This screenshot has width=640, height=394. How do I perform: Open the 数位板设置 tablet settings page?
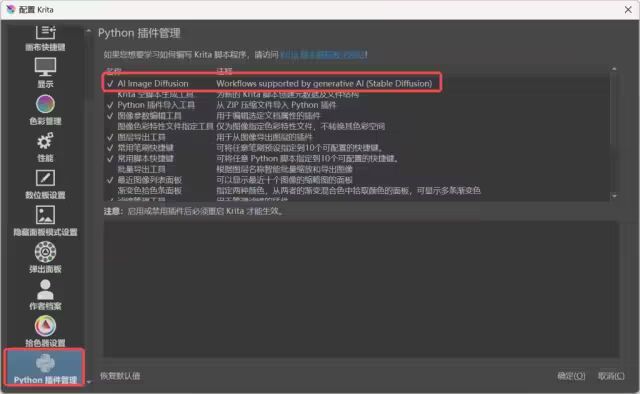(45, 185)
